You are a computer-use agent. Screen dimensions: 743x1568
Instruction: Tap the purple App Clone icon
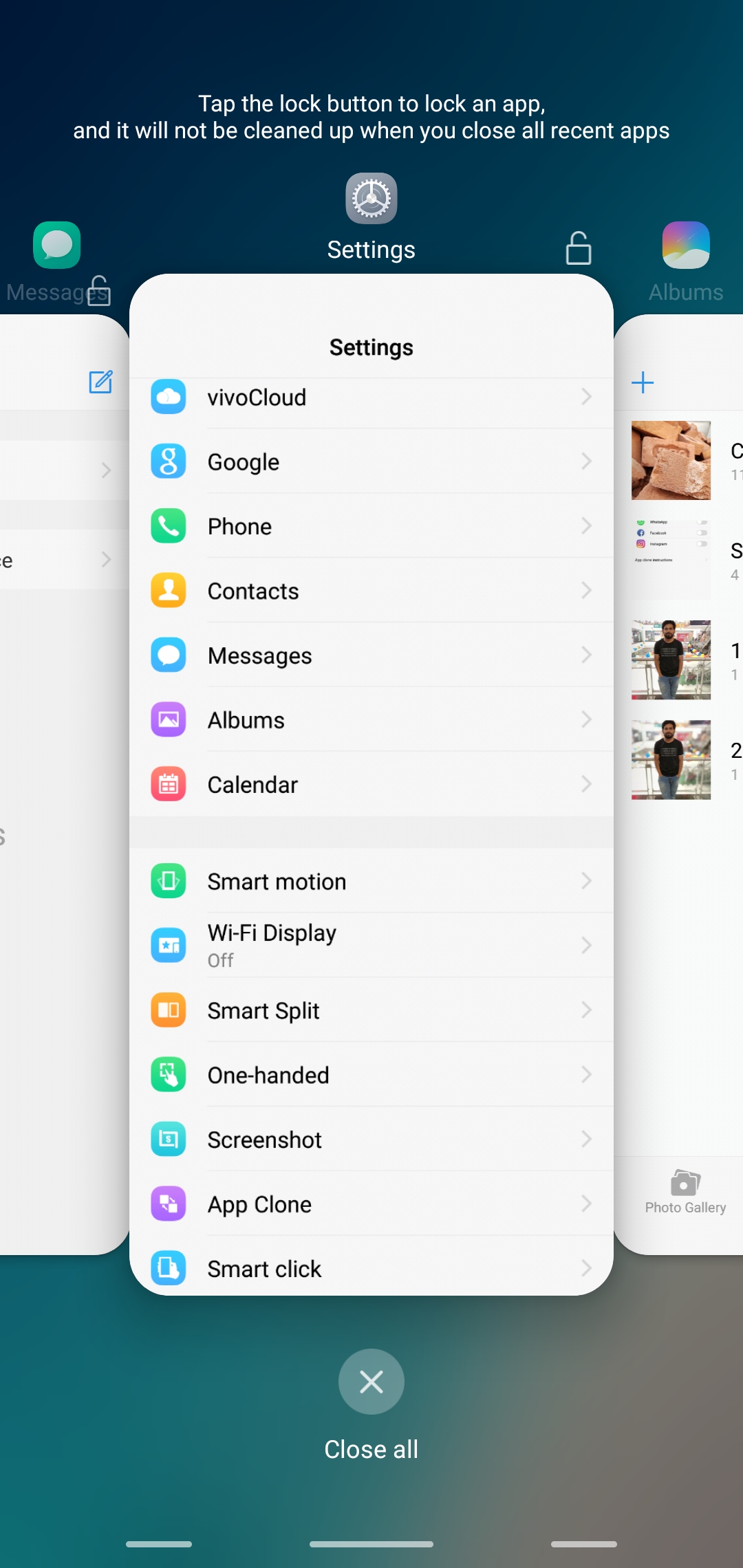tap(169, 1204)
